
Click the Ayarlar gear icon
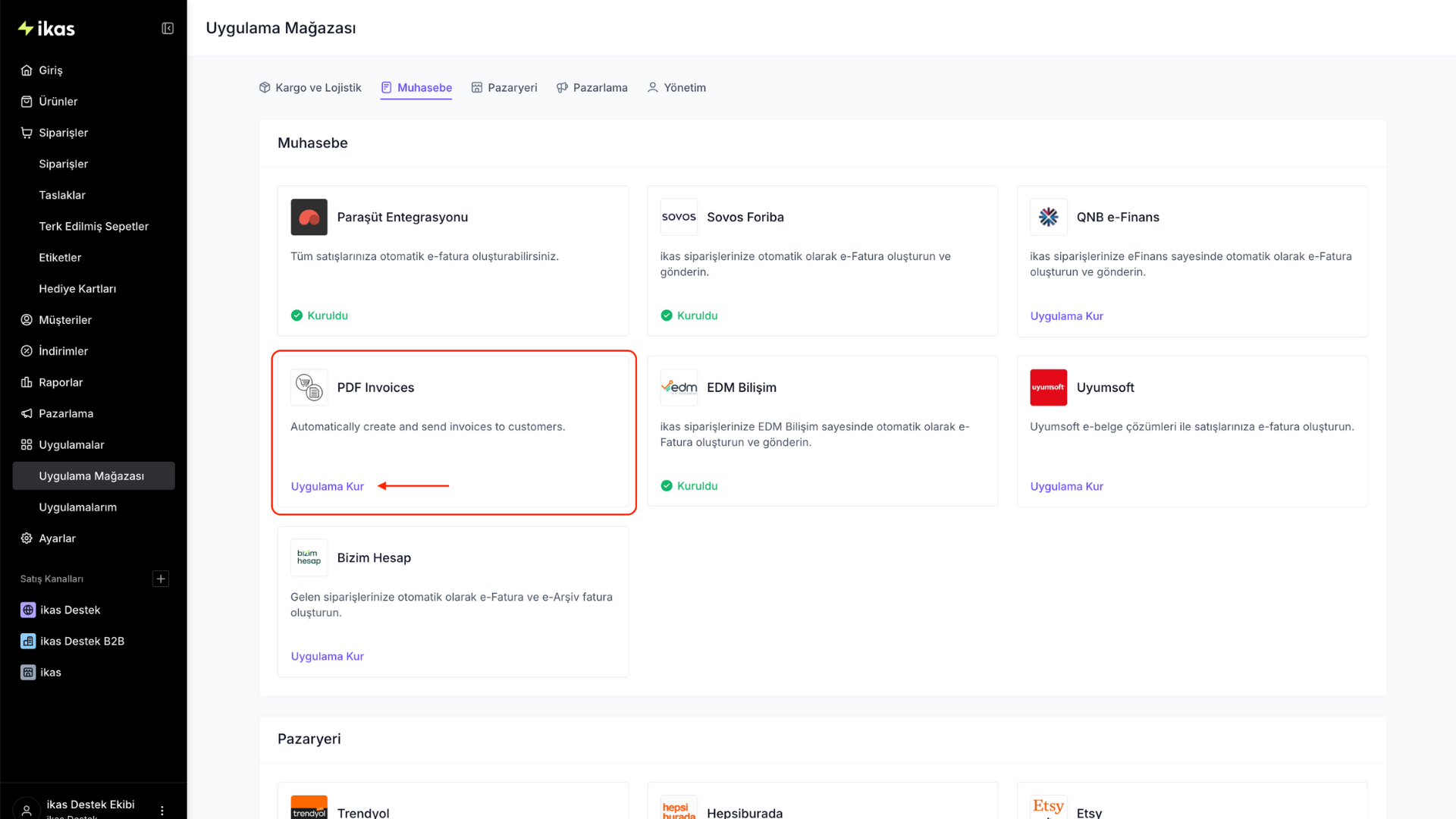point(27,538)
